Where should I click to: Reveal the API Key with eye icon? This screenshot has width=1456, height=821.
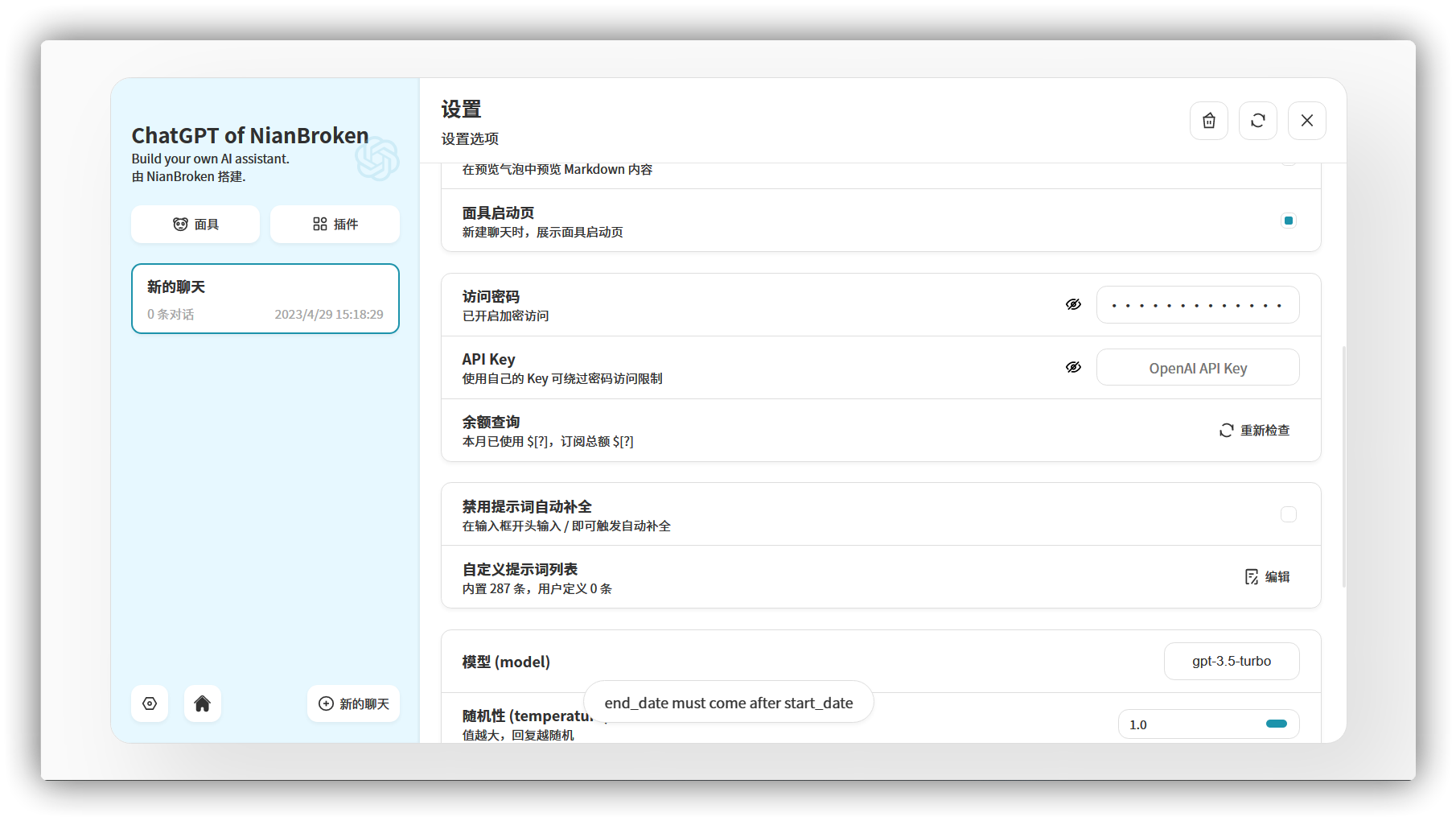[x=1073, y=367]
